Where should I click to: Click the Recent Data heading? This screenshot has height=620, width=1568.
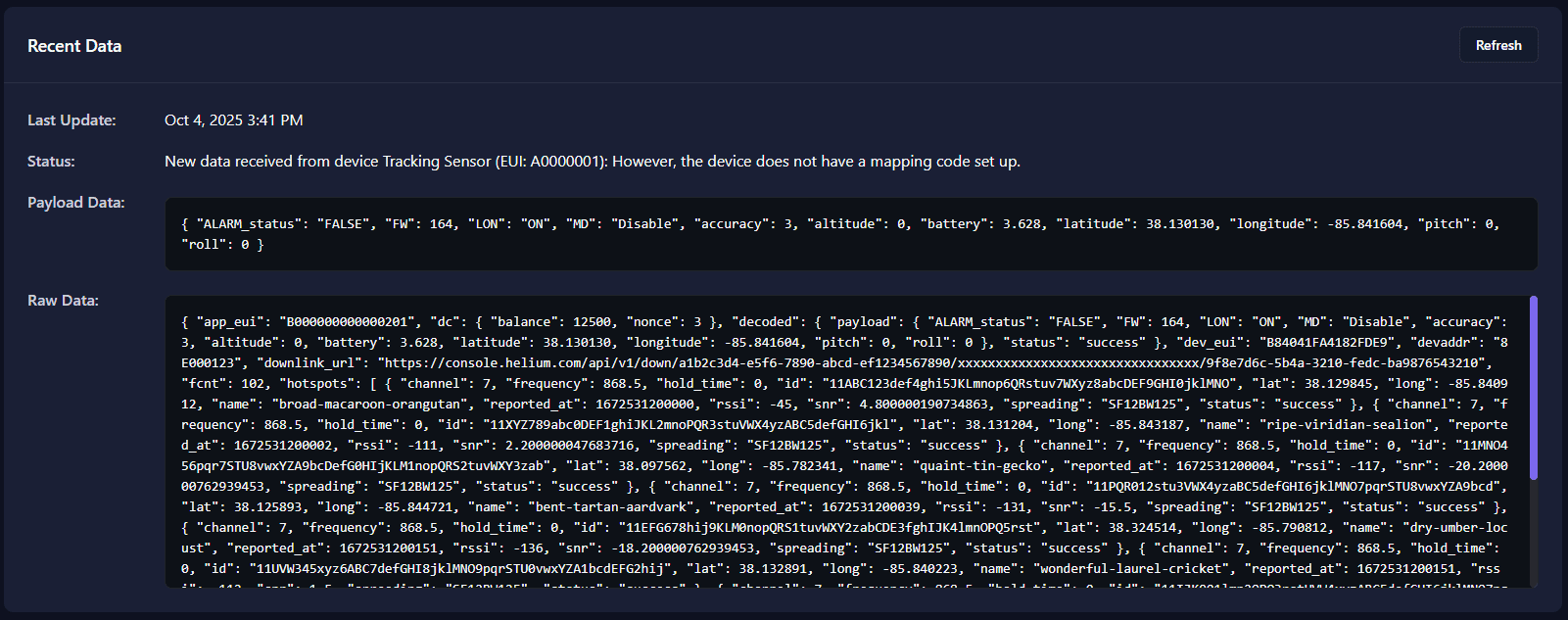point(74,46)
